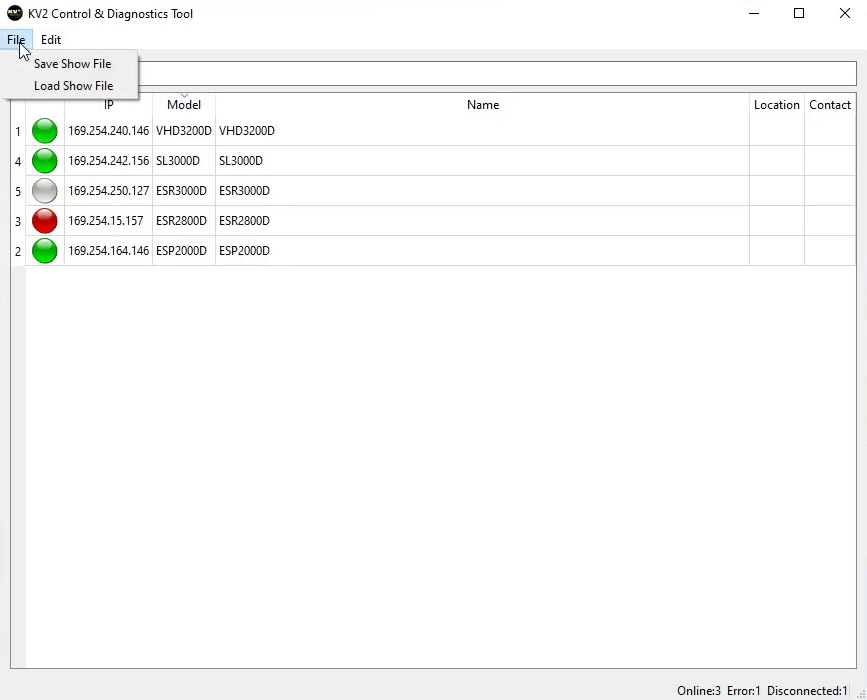Sort by the Model column header
The width and height of the screenshot is (867, 700).
[x=184, y=105]
